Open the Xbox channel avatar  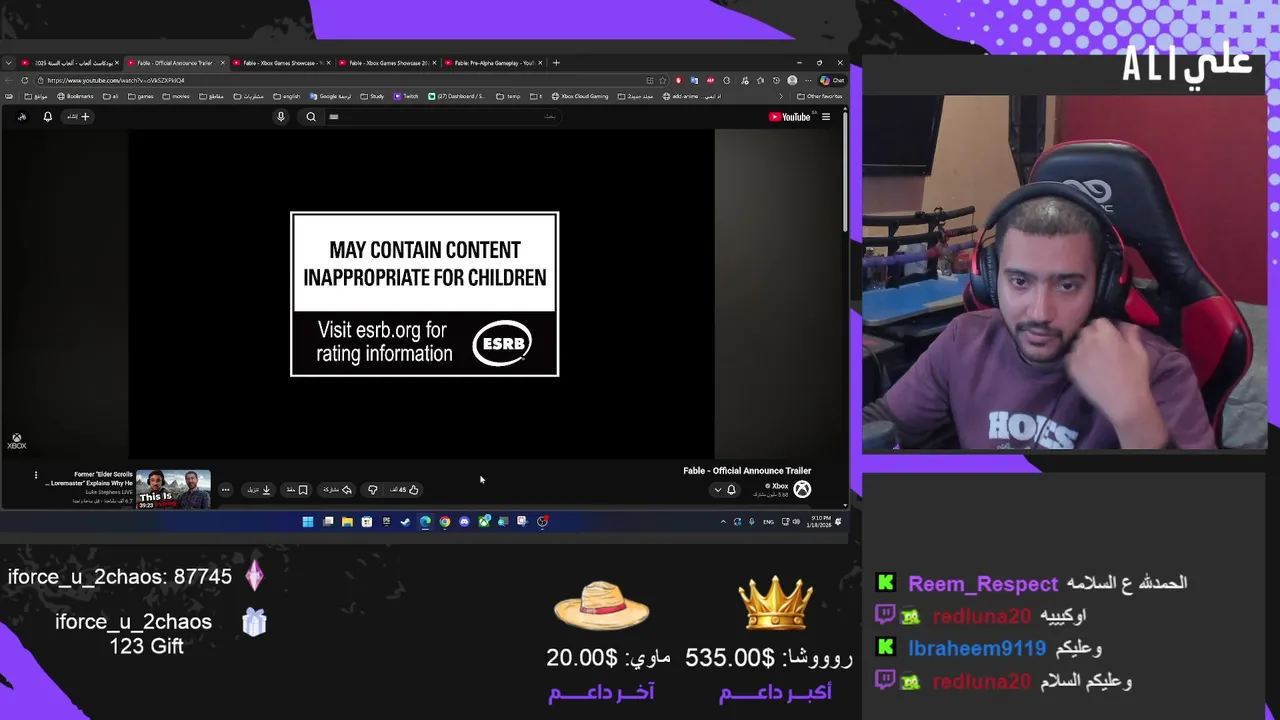[x=802, y=489]
